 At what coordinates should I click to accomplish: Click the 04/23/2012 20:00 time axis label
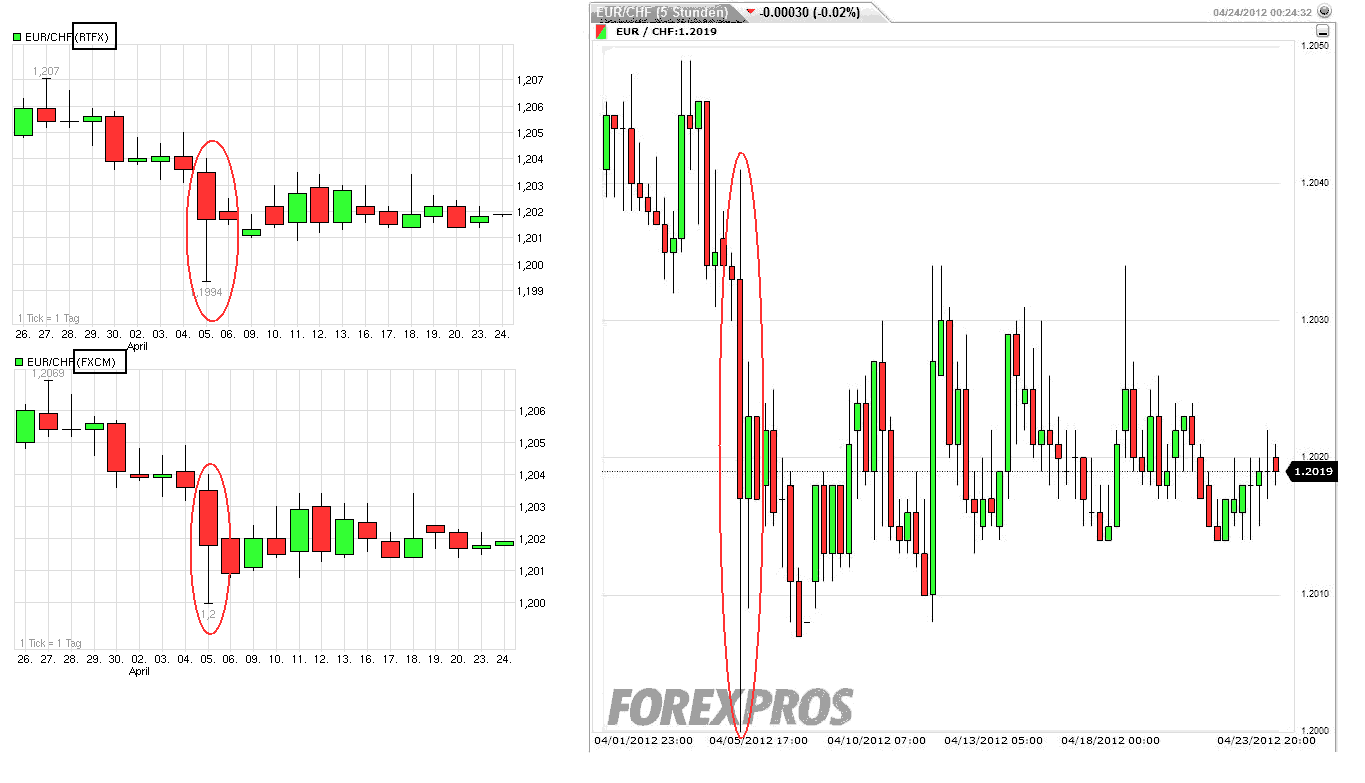coord(1266,741)
